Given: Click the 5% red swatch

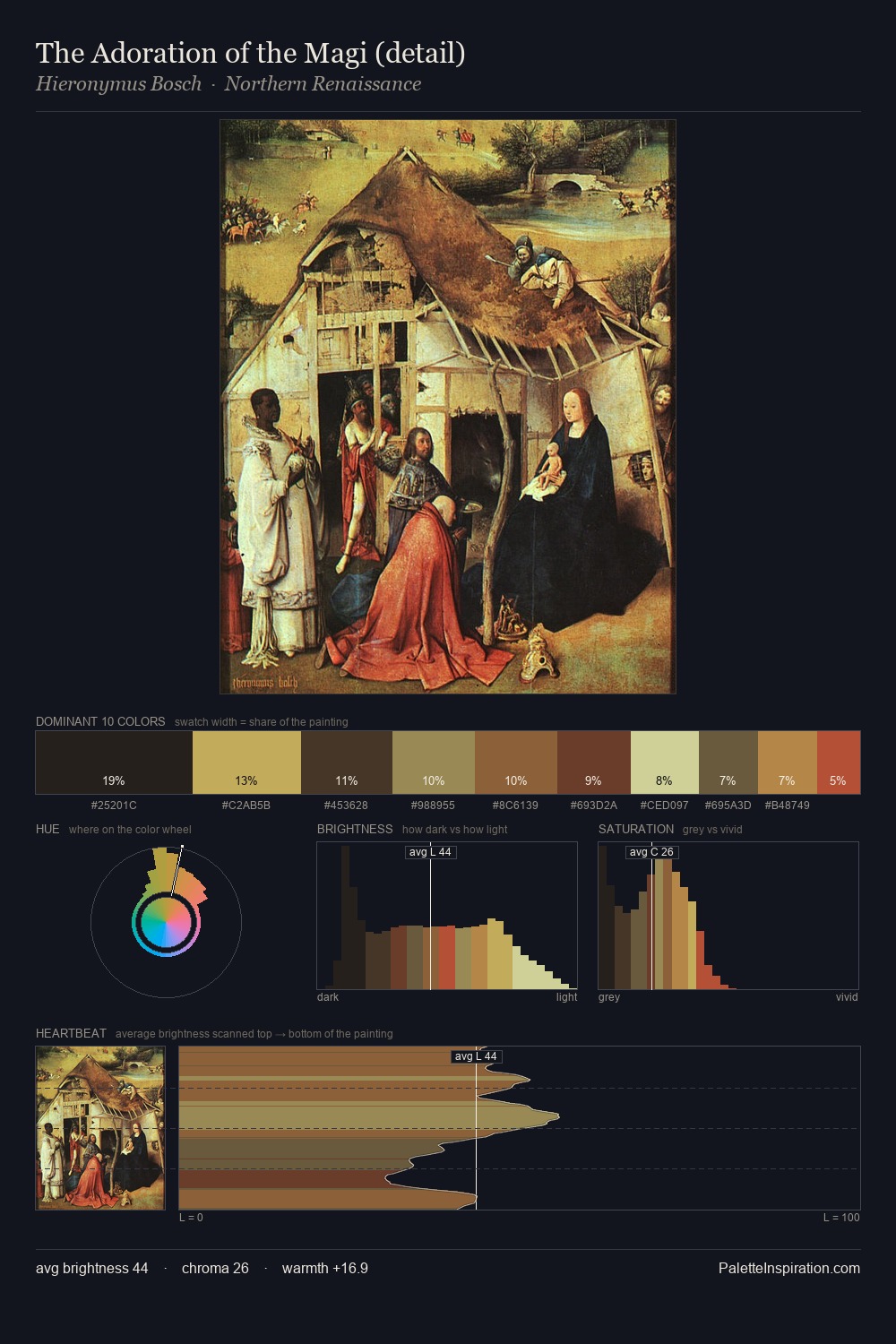Looking at the screenshot, I should 839,762.
